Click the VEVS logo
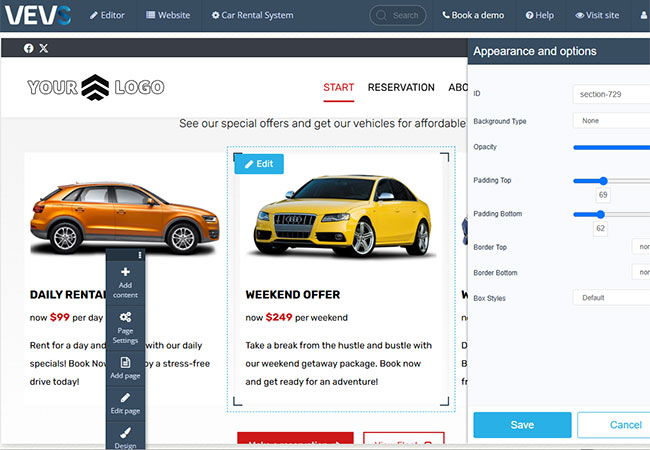The height and width of the screenshot is (450, 650). point(38,15)
